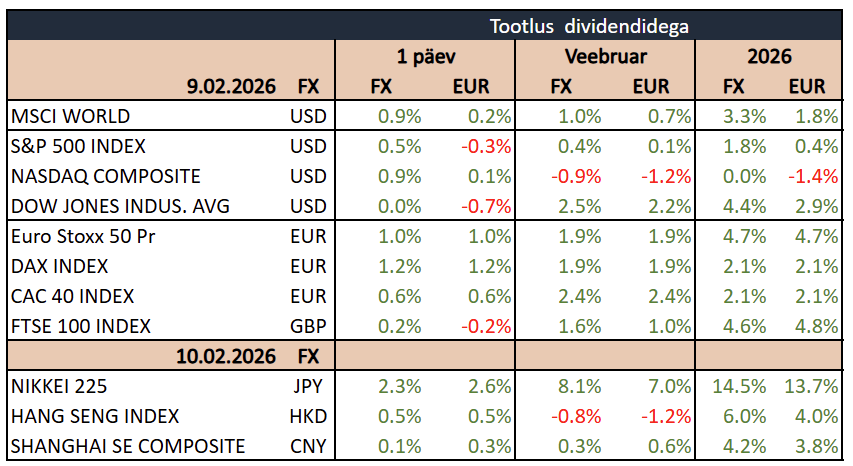
Task: Select the GBP currency cell
Action: click(x=307, y=327)
